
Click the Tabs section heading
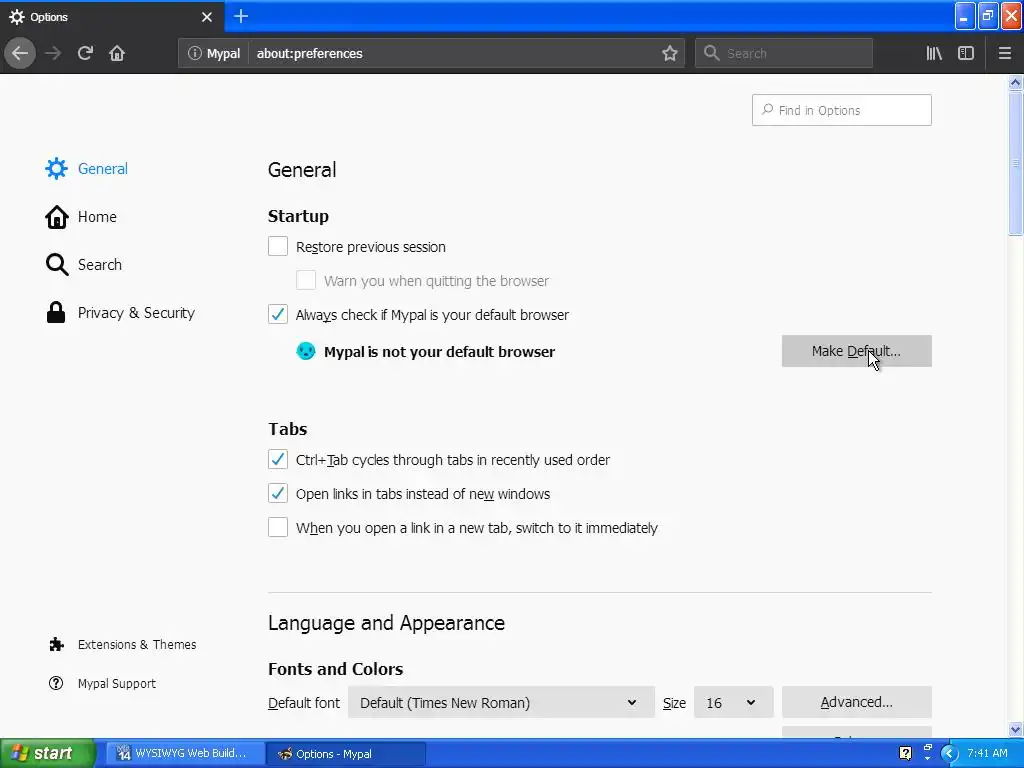(x=287, y=429)
